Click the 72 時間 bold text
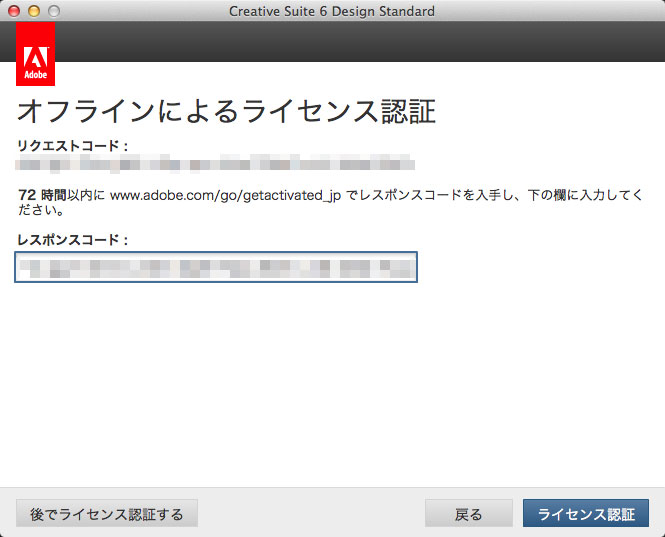Screen dimensions: 665x537 tap(42, 195)
